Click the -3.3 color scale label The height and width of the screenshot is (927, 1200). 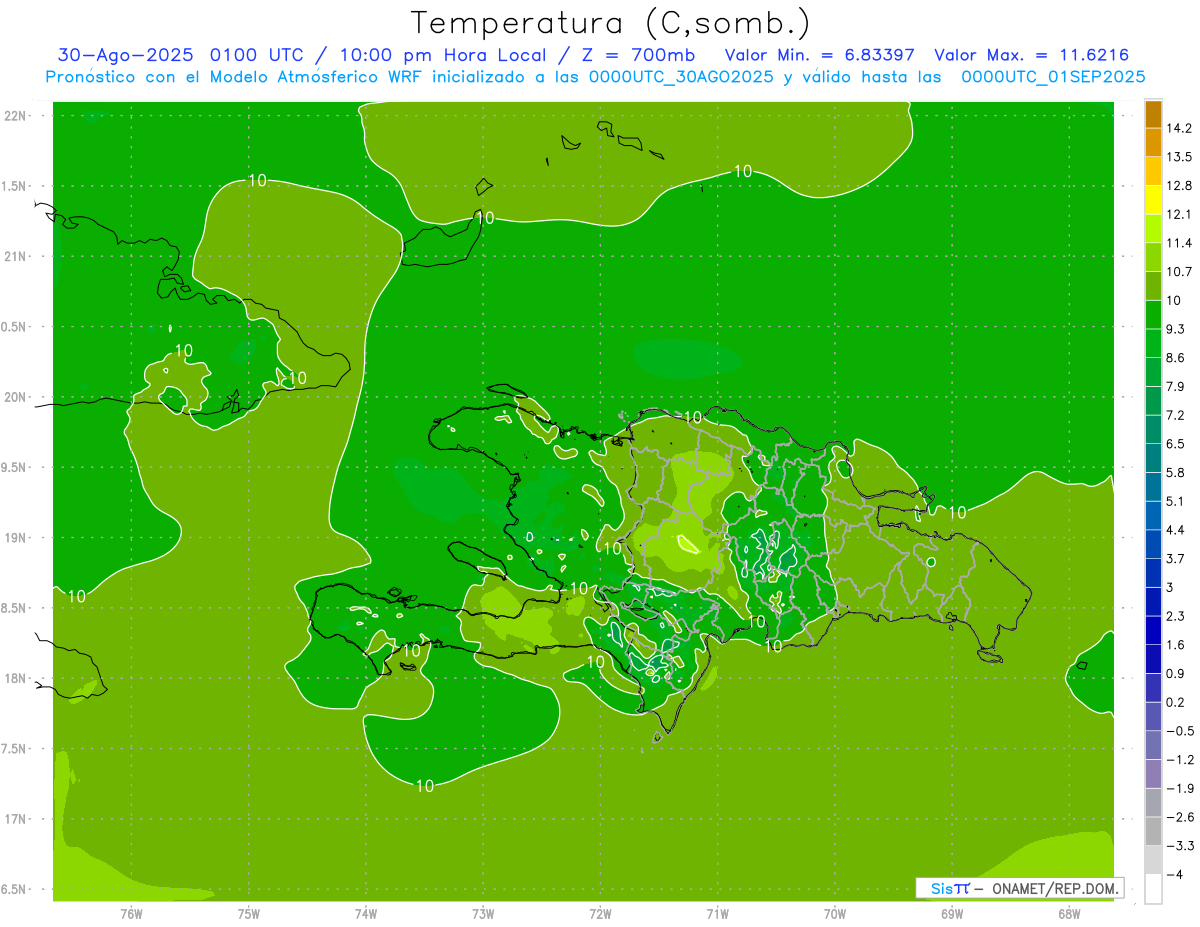coord(1179,846)
